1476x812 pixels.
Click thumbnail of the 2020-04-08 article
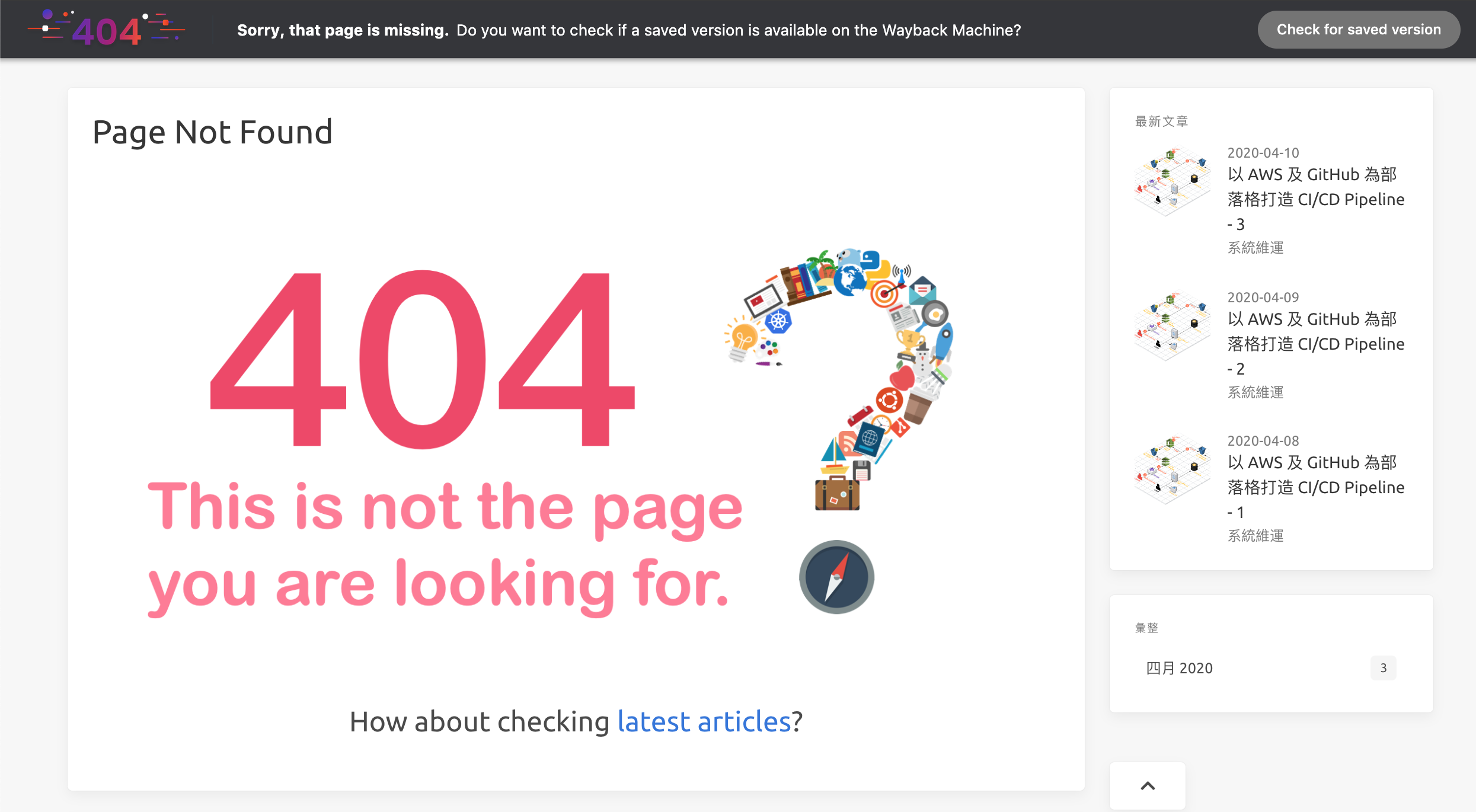point(1173,470)
